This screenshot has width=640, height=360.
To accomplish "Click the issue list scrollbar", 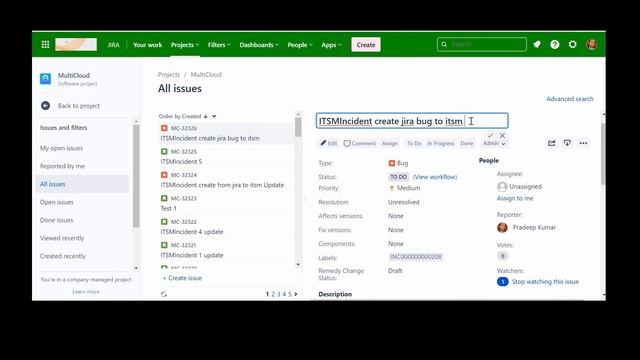I will click(x=298, y=127).
